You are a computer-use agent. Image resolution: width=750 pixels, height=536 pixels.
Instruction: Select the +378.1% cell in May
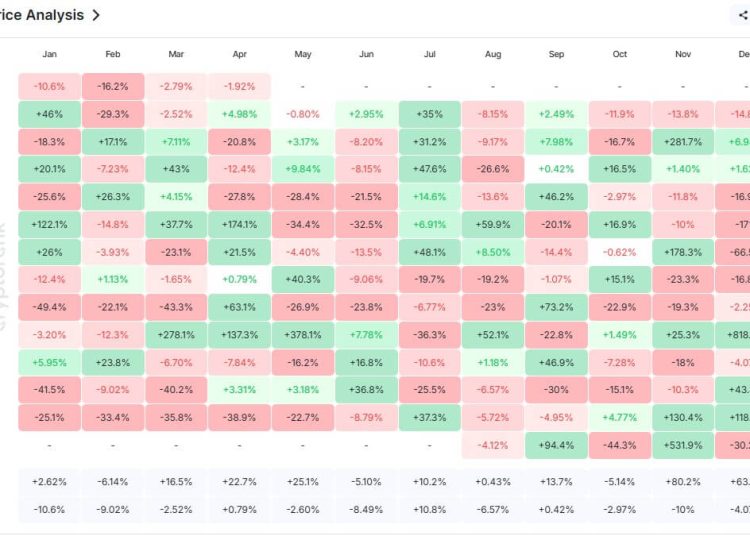click(x=302, y=334)
